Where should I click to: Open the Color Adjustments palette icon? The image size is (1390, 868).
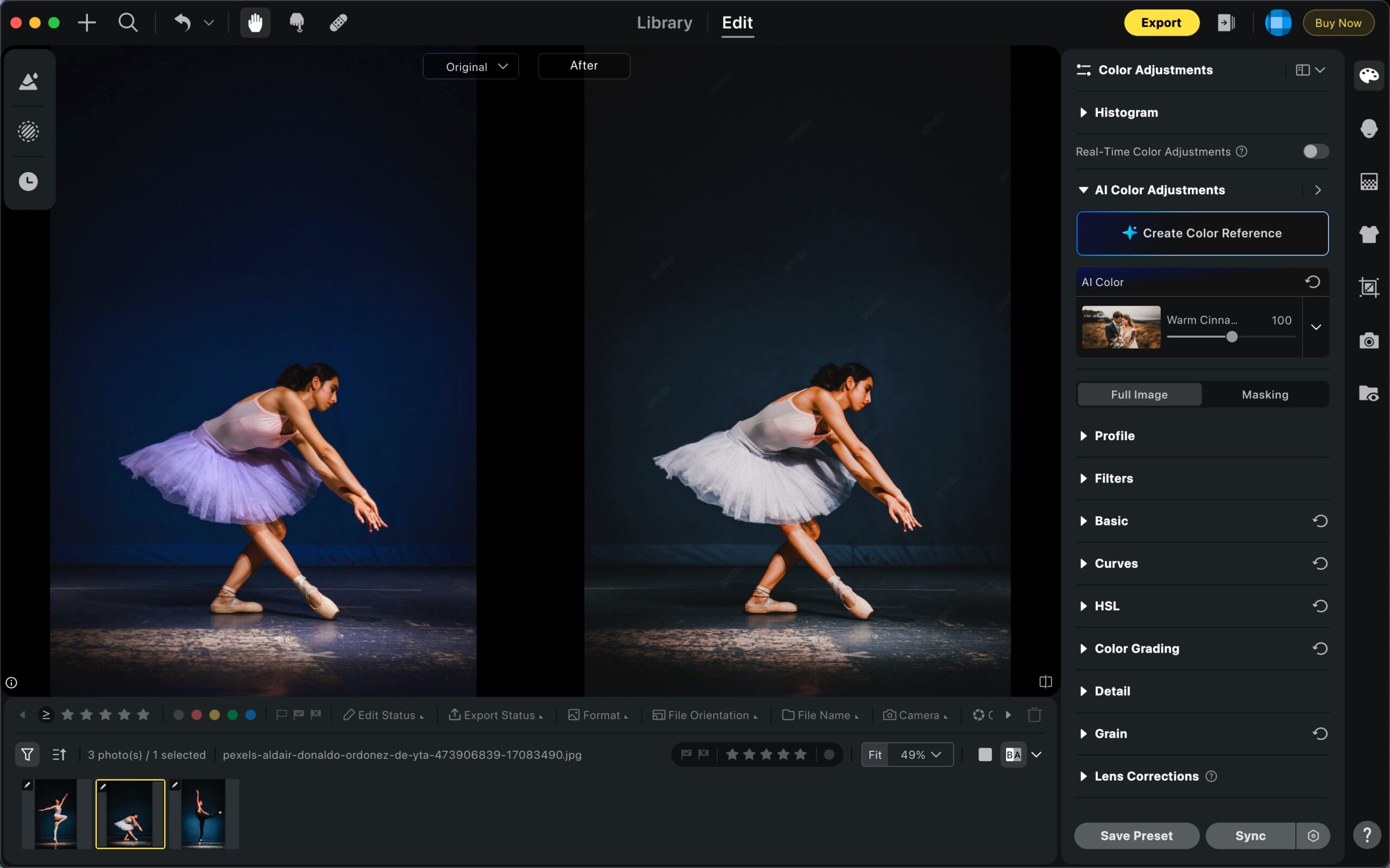tap(1369, 75)
